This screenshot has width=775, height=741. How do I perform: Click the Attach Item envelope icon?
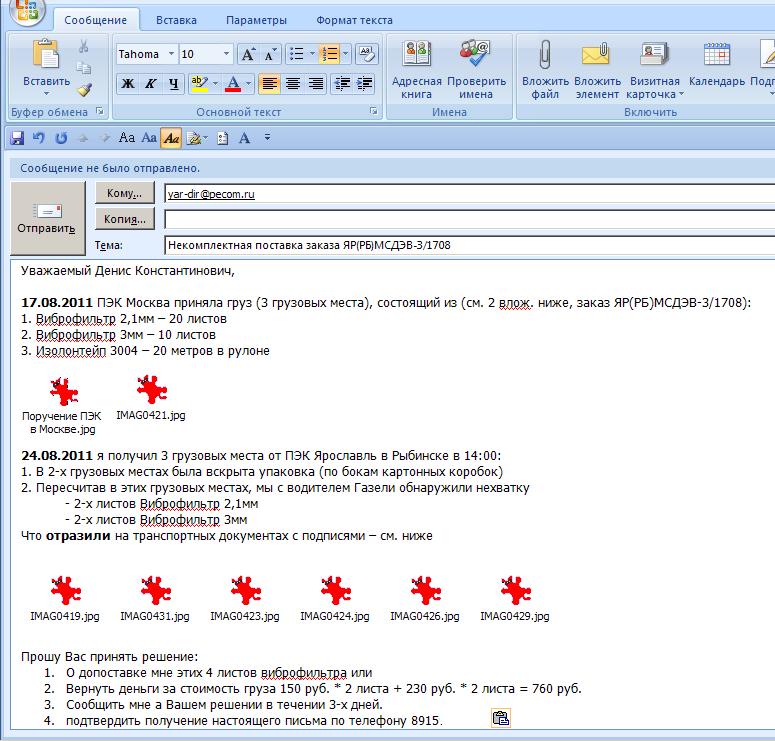pyautogui.click(x=596, y=55)
